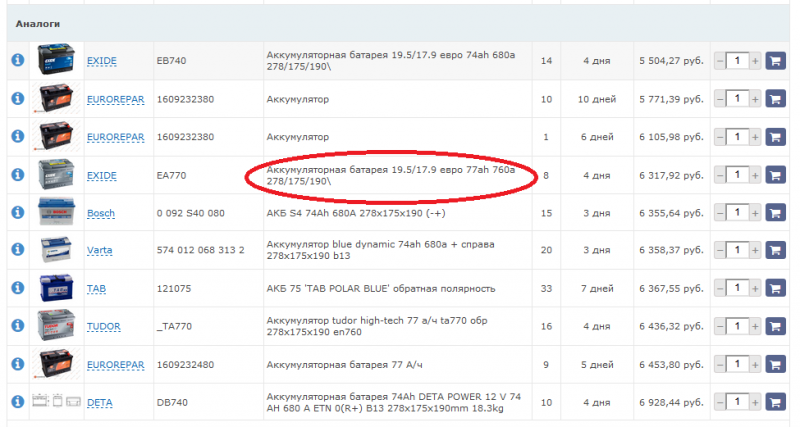
Task: Increase quantity for DETA DB740
Action: tap(755, 403)
